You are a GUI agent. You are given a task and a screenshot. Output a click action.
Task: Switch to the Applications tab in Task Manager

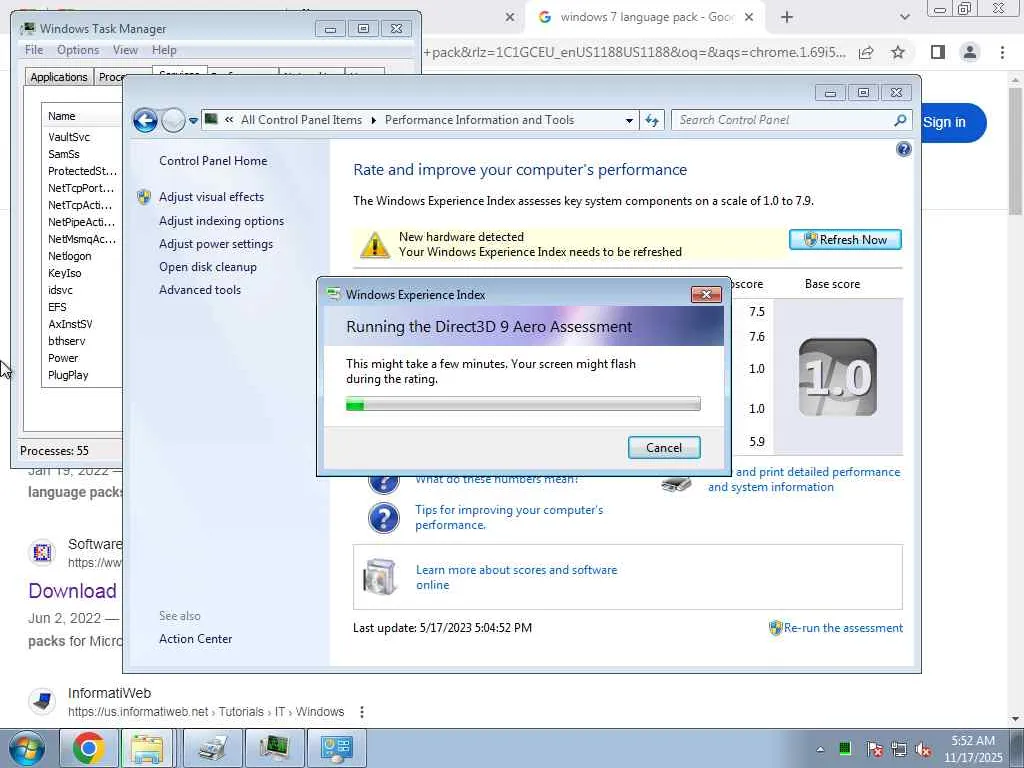click(59, 77)
